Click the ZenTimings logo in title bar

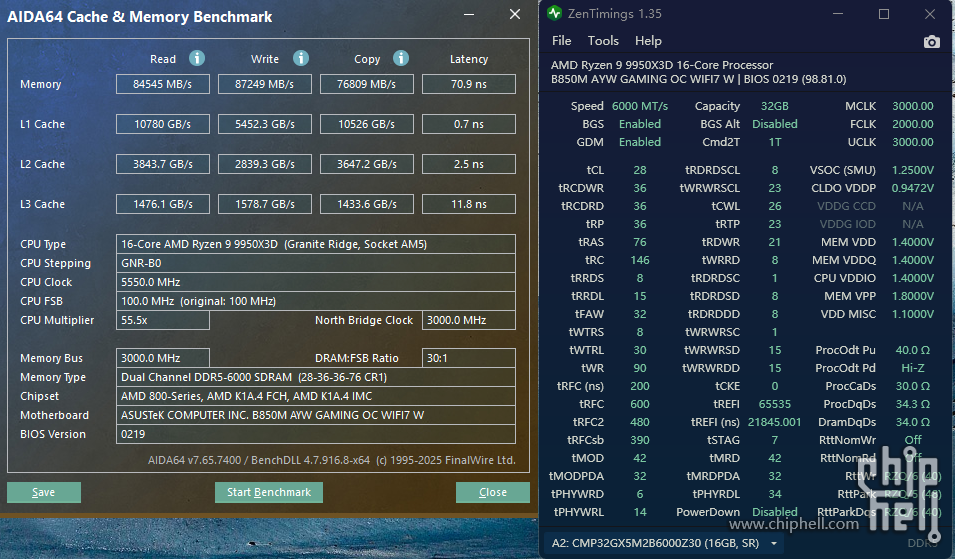pyautogui.click(x=554, y=14)
